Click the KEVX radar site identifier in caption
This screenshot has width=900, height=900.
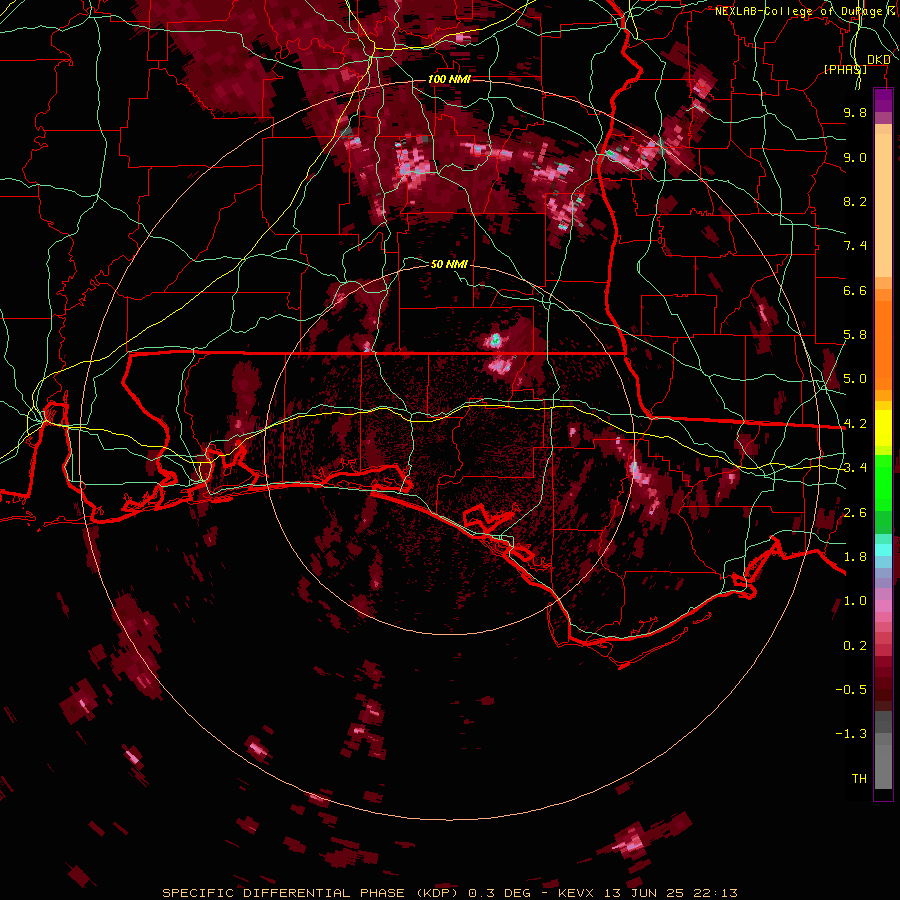tap(577, 893)
